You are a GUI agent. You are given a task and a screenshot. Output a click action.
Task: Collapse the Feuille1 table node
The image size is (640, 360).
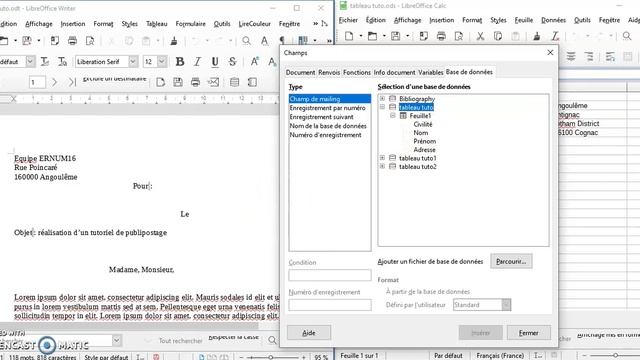coord(393,116)
